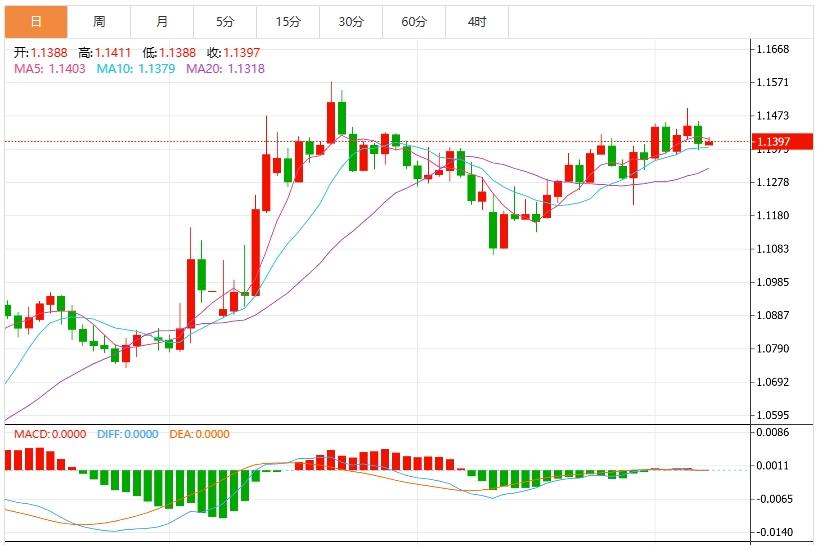Image resolution: width=817 pixels, height=545 pixels.
Task: Click the MA20 indicator label
Action: tap(226, 68)
